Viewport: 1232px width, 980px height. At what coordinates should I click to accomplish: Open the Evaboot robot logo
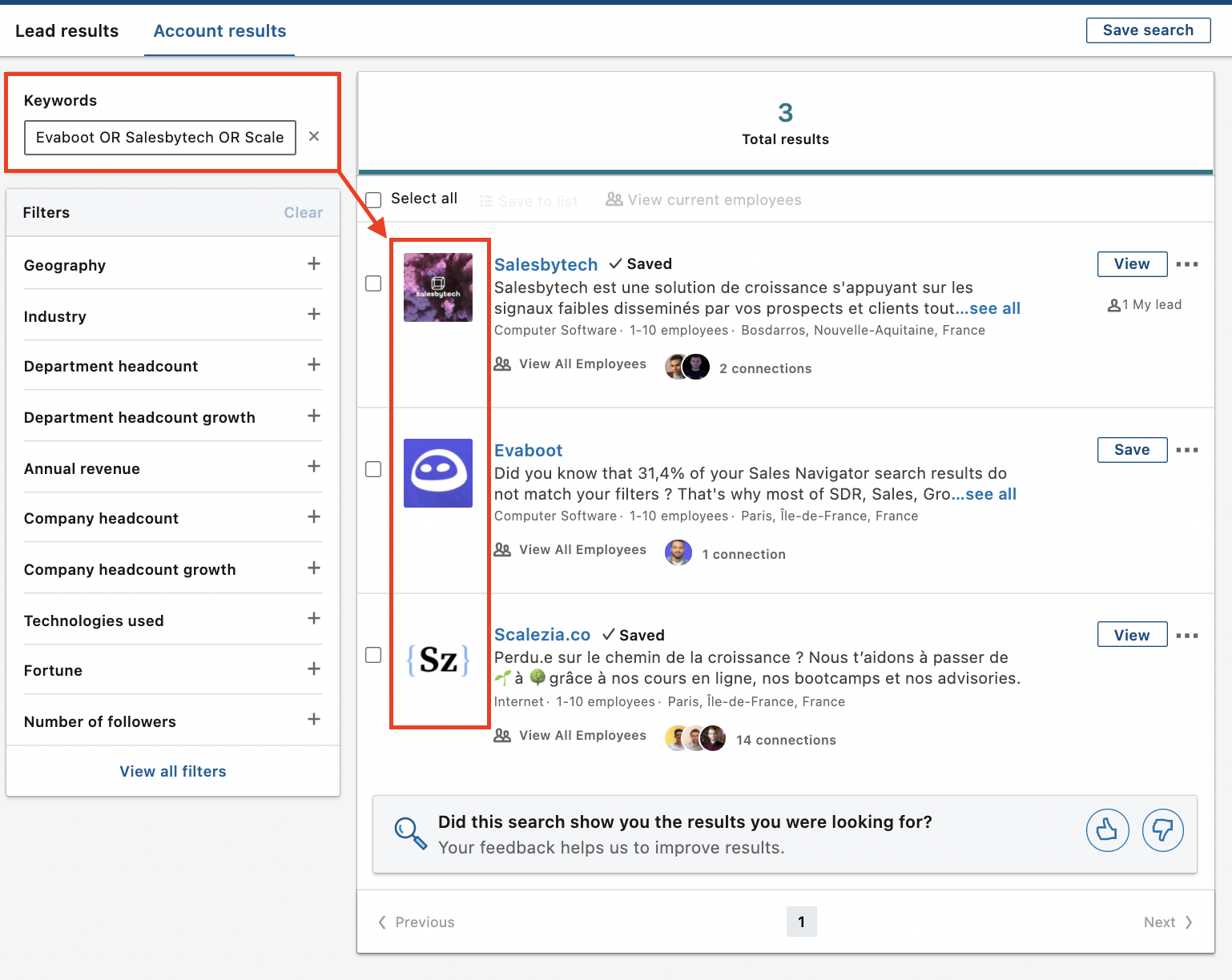[438, 473]
